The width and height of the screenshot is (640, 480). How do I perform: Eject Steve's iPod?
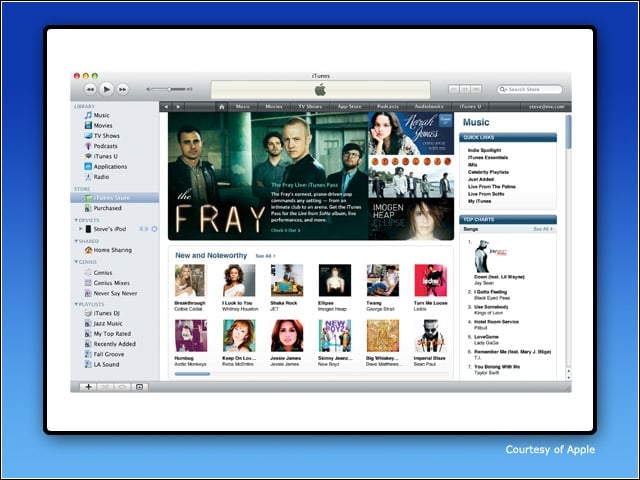154,229
